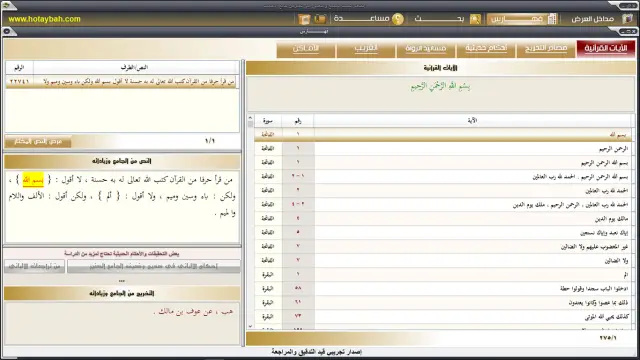Click the wide gray أحكام الألباني button
The image size is (640, 360).
pyautogui.click(x=153, y=266)
